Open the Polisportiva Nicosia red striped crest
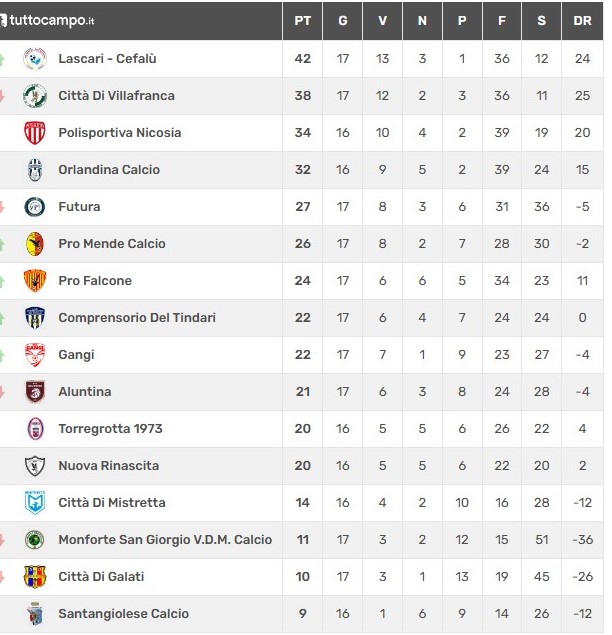This screenshot has width=612, height=635. pyautogui.click(x=35, y=133)
